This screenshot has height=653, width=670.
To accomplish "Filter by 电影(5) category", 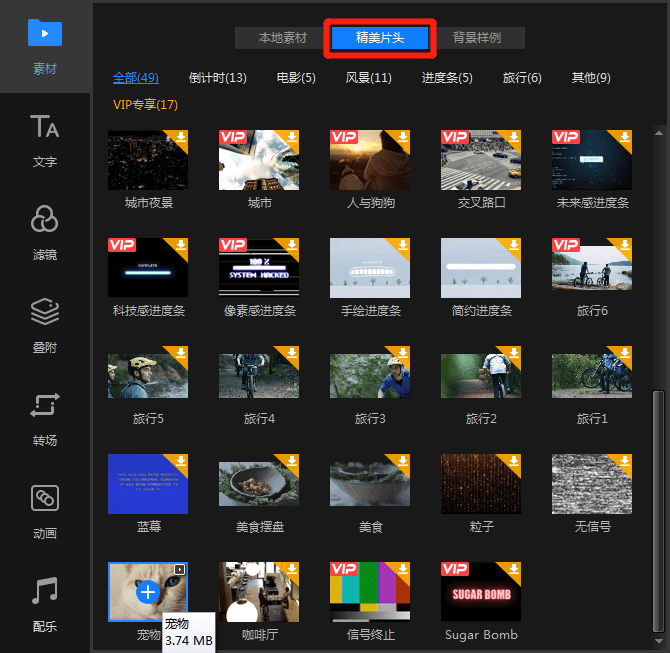I will pyautogui.click(x=296, y=78).
